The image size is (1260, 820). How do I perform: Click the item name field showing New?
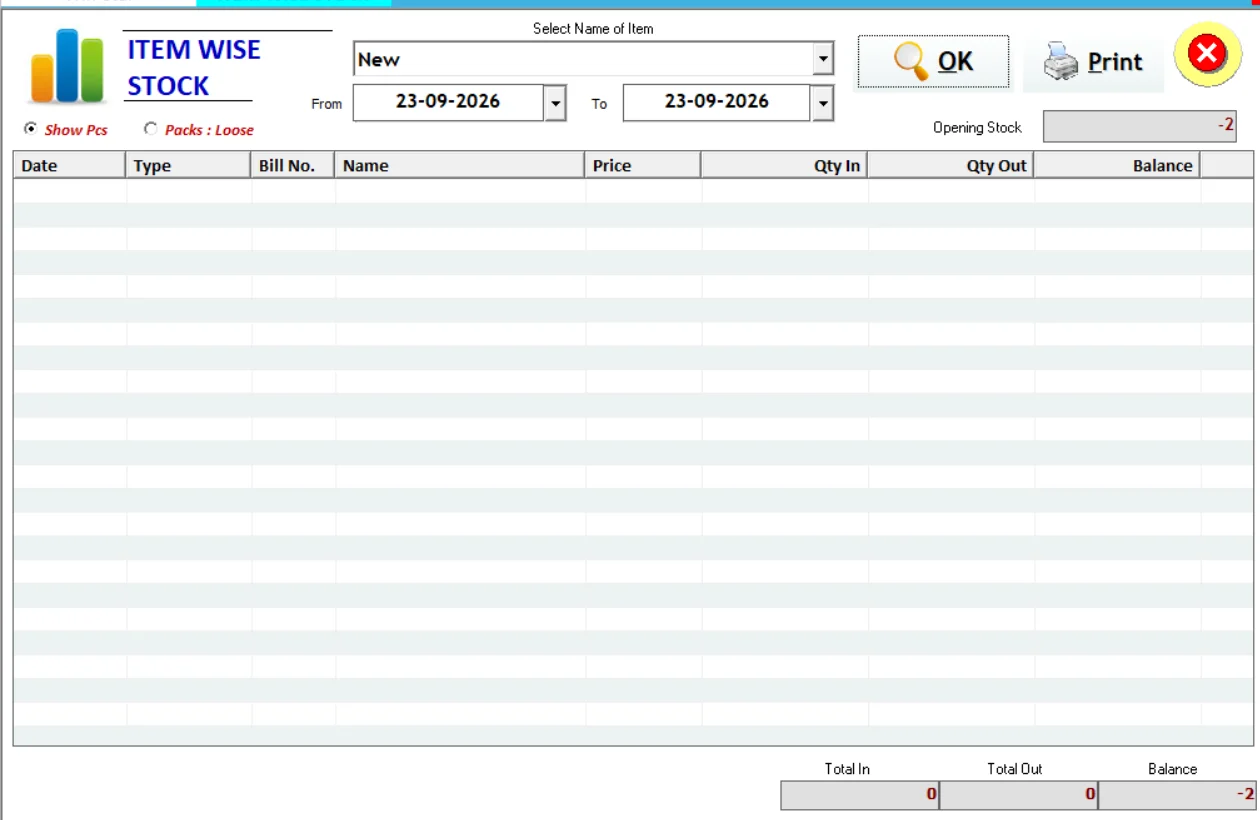(x=583, y=59)
